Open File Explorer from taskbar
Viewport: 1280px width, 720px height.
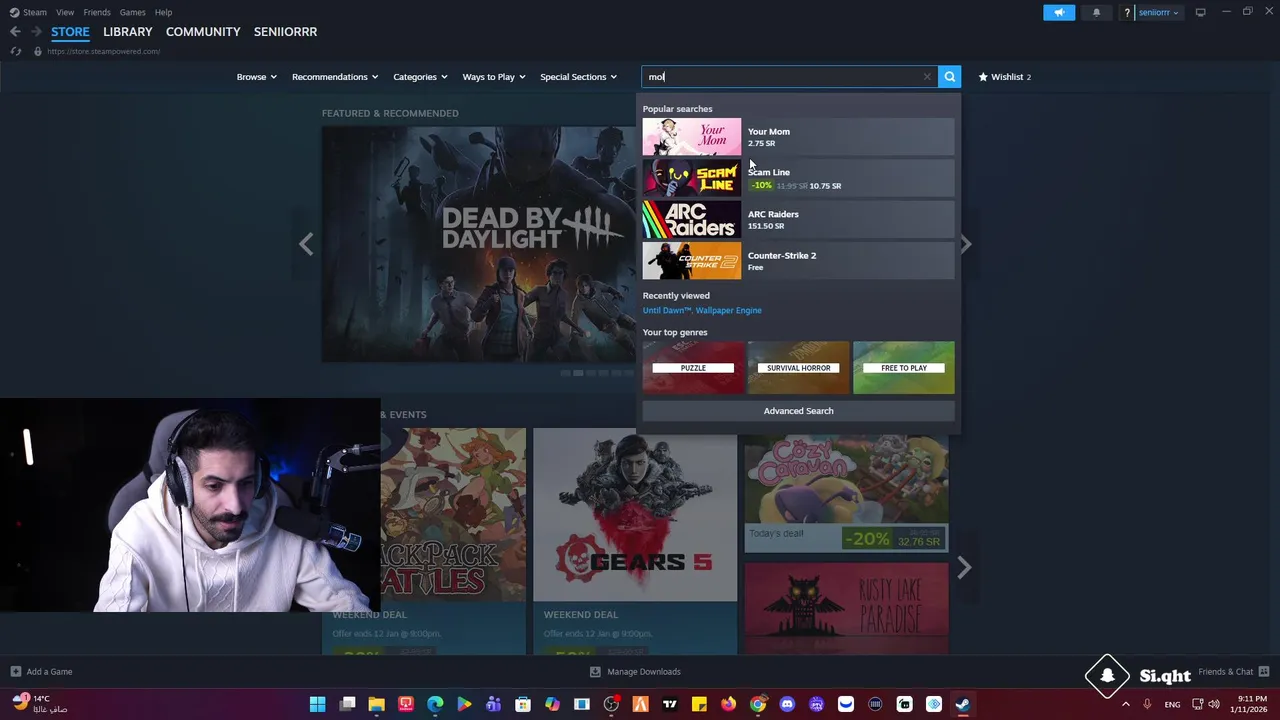[x=376, y=704]
